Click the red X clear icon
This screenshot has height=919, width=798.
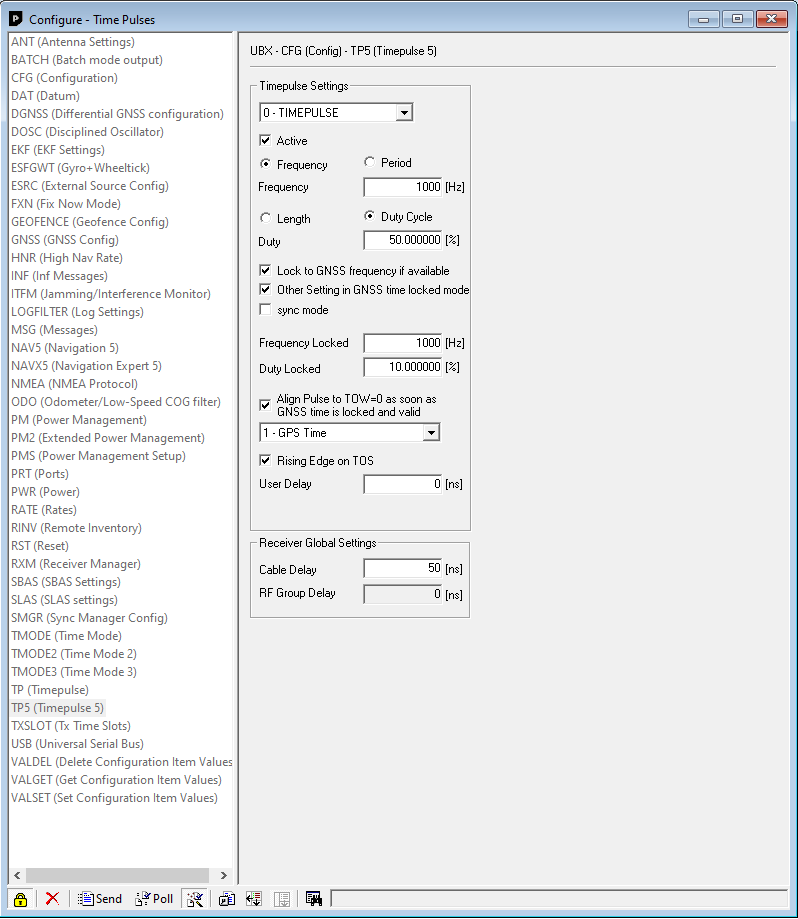[52, 898]
